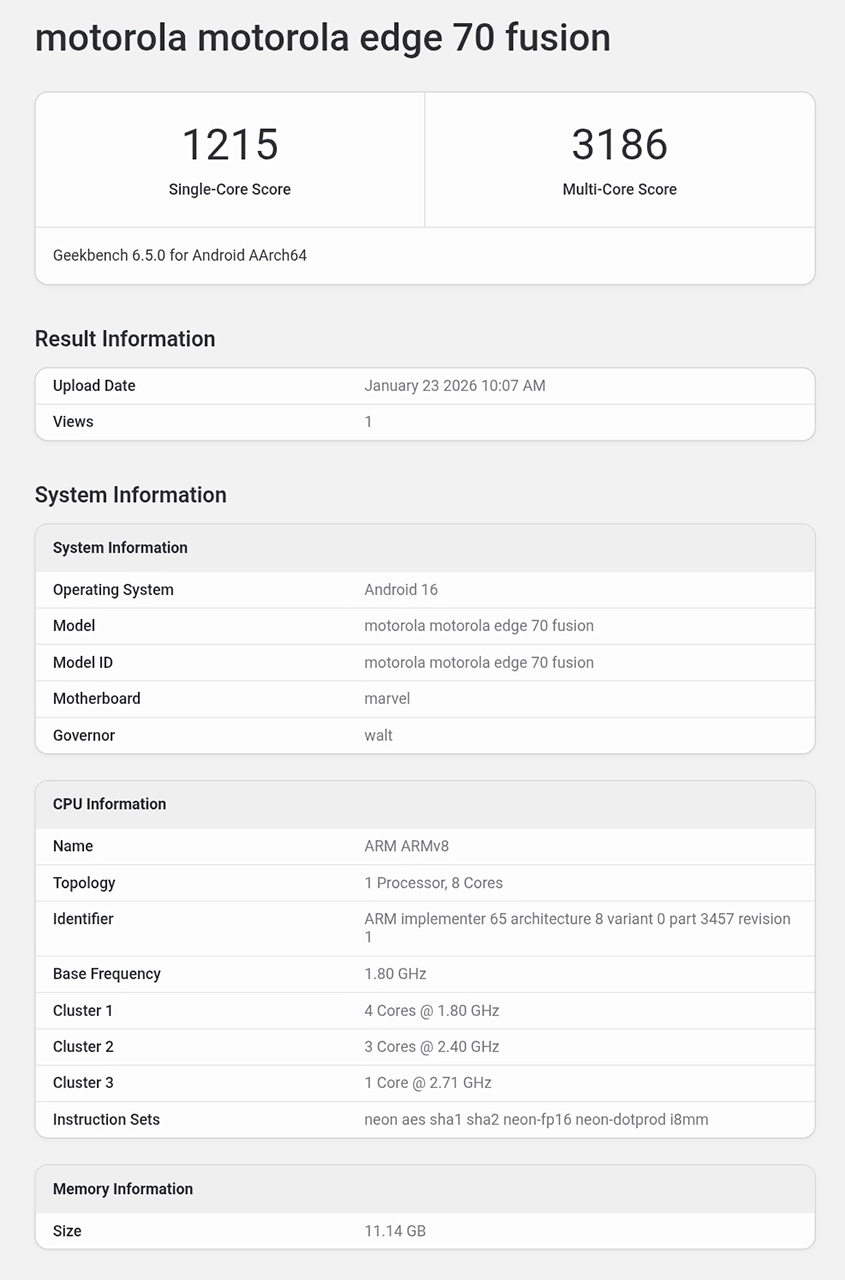Image resolution: width=845 pixels, height=1280 pixels.
Task: Select the Upload Date value January 23 2026
Action: click(x=454, y=386)
